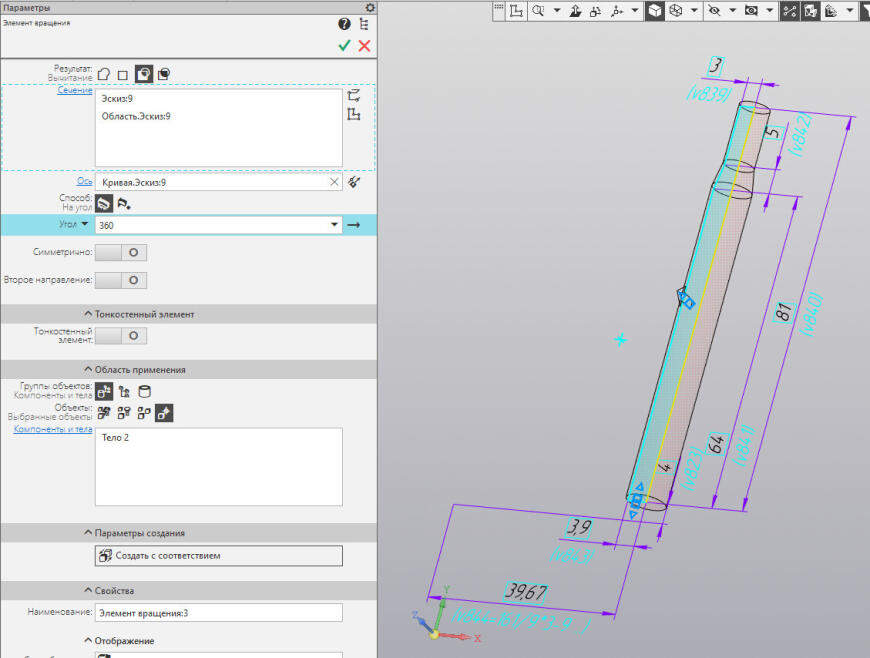Enable shaded with edges view cube icon
Image resolution: width=870 pixels, height=658 pixels.
tap(654, 11)
